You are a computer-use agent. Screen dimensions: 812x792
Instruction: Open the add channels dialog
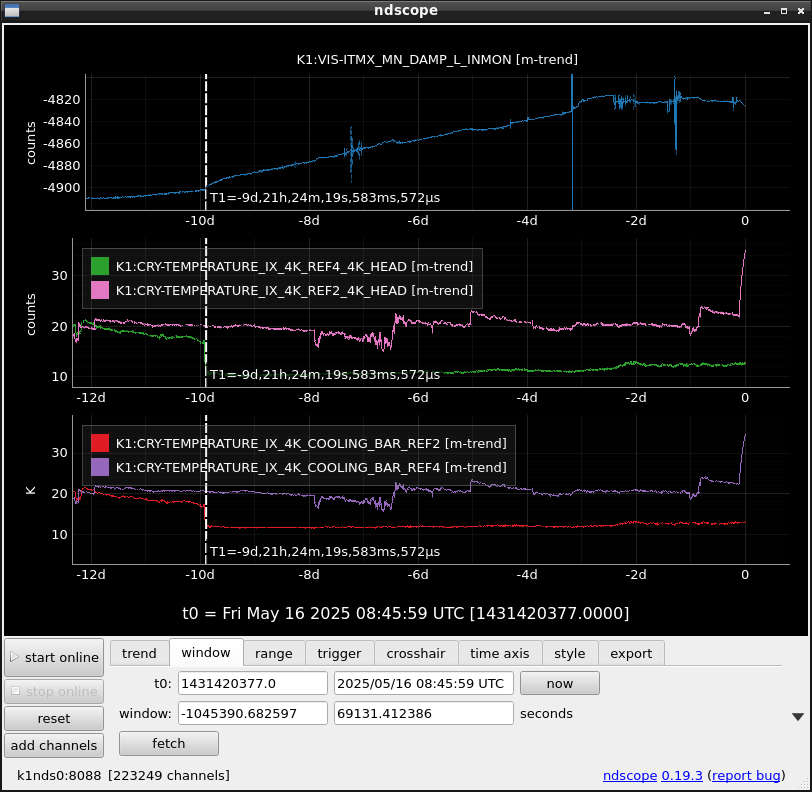tap(54, 745)
